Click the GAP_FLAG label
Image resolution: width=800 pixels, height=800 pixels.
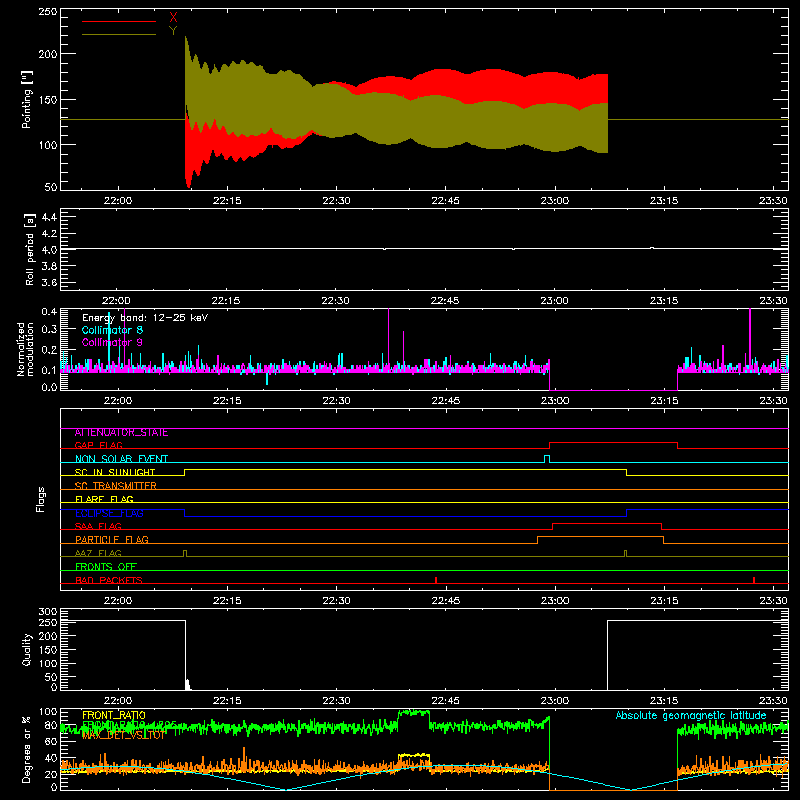(98, 445)
